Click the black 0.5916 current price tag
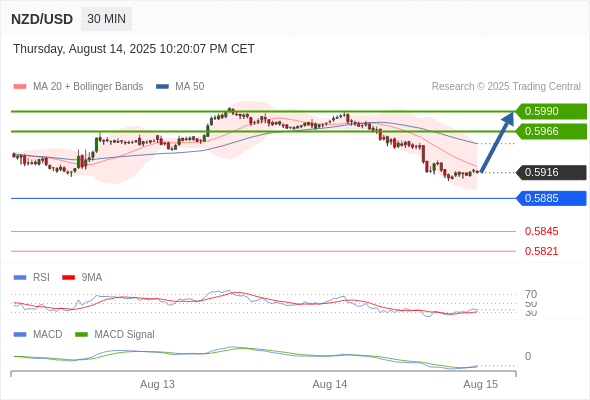Image resolution: width=590 pixels, height=400 pixels. tap(550, 172)
